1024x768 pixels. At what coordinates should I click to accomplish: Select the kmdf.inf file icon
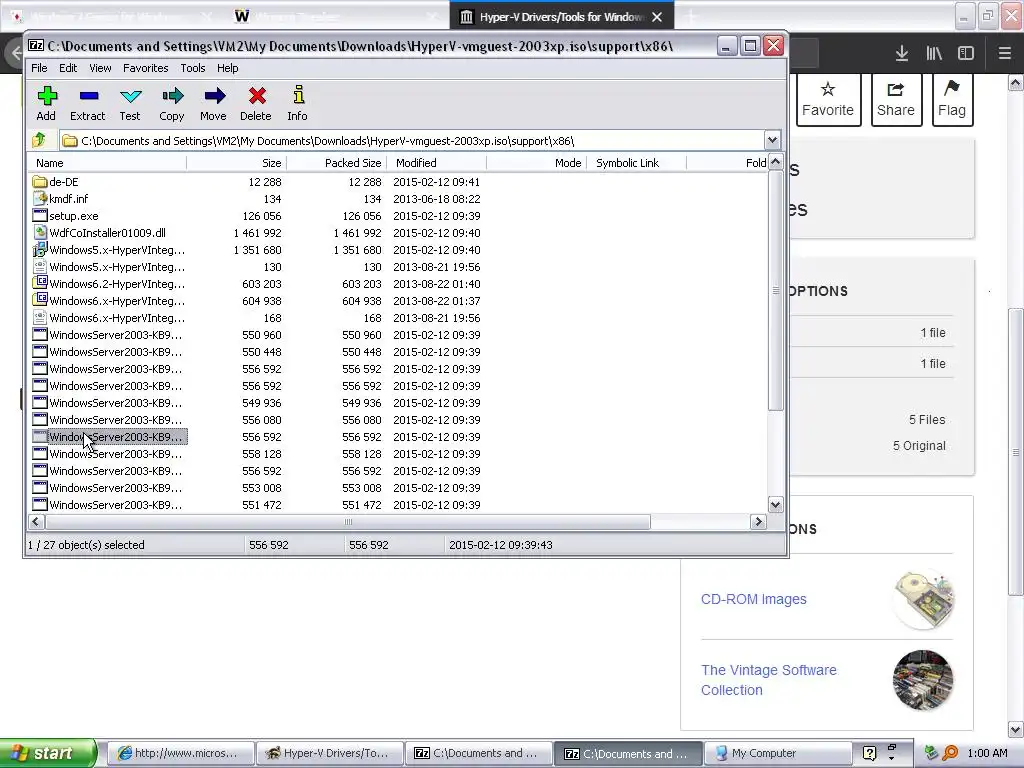pos(40,199)
